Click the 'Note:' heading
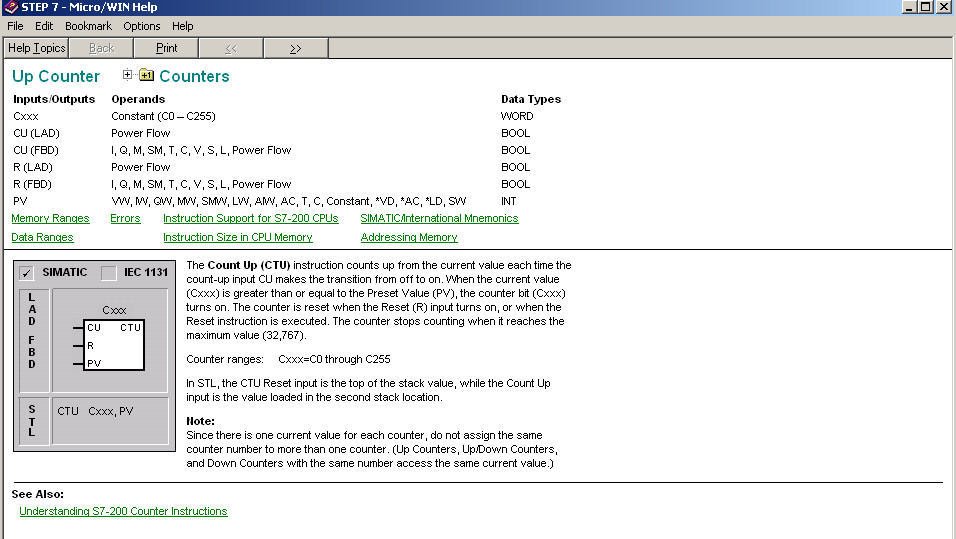This screenshot has width=956, height=539. click(201, 421)
